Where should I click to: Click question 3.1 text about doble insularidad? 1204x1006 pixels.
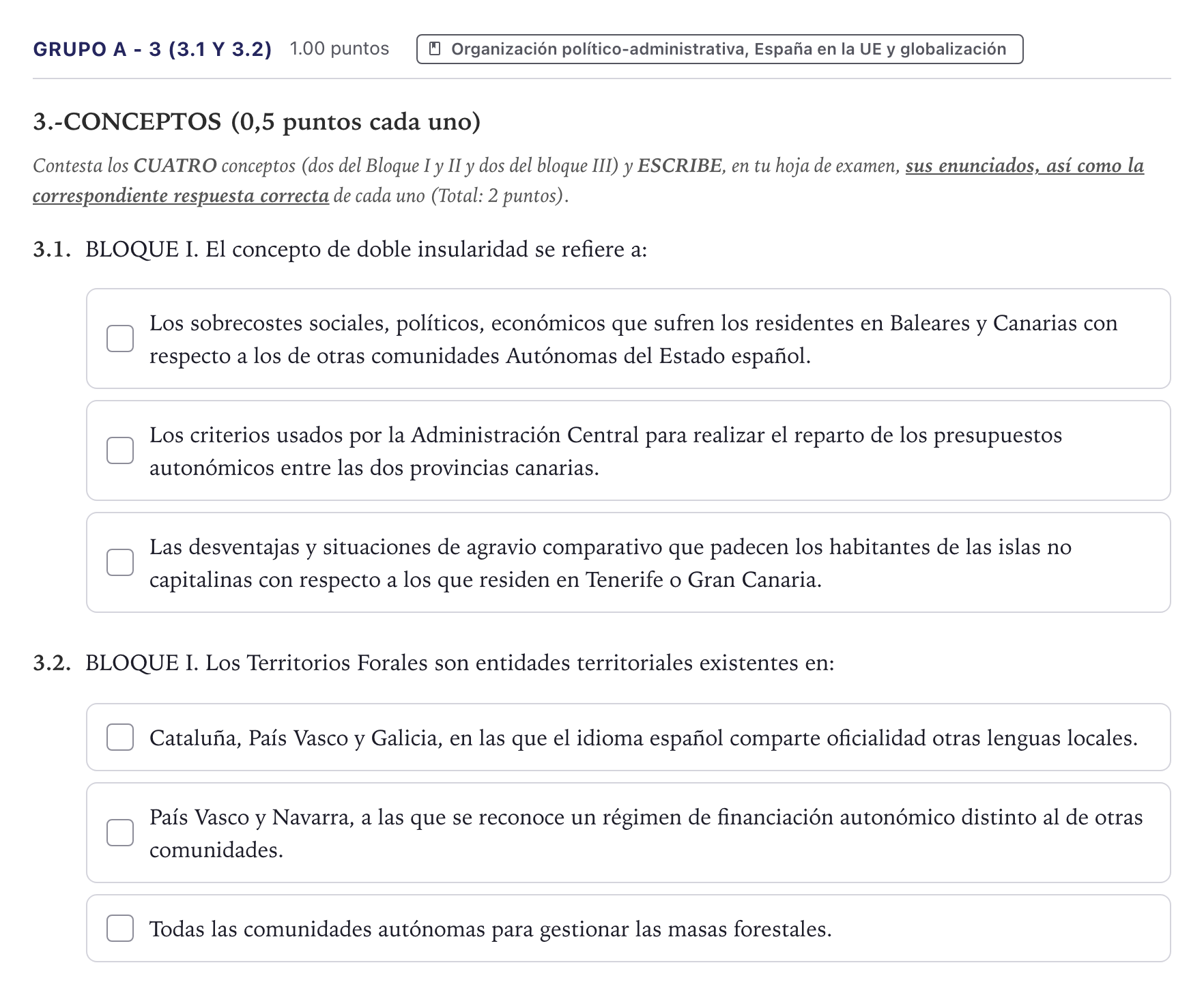(366, 250)
